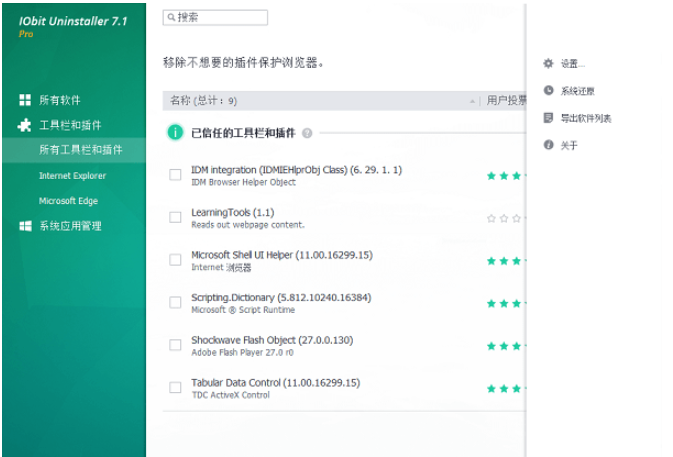The height and width of the screenshot is (457, 673).
Task: Check the IDM integration checkbox
Action: click(175, 175)
